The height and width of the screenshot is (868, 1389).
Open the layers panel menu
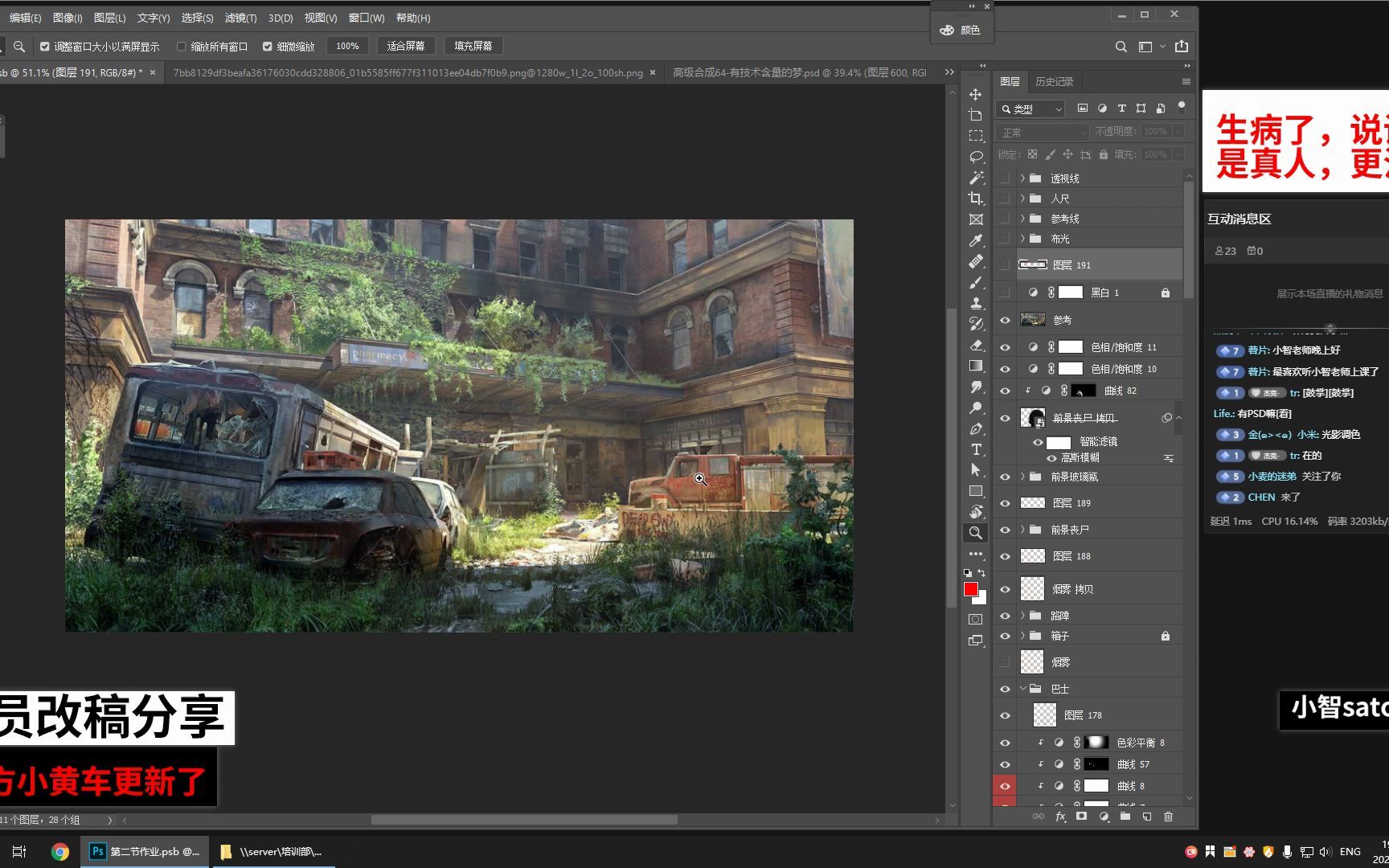click(1186, 82)
